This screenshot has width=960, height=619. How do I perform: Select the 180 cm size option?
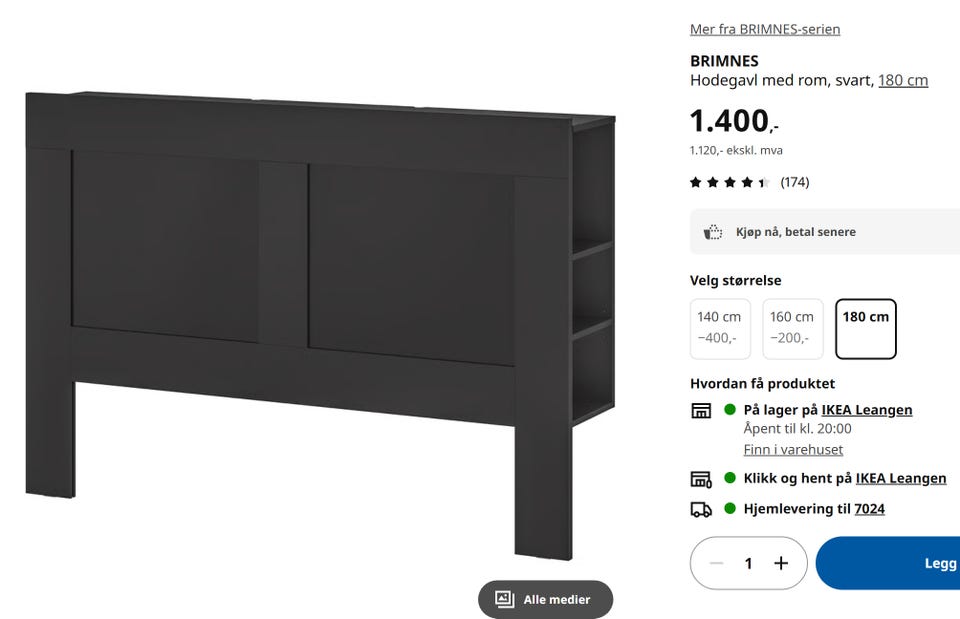(x=866, y=329)
